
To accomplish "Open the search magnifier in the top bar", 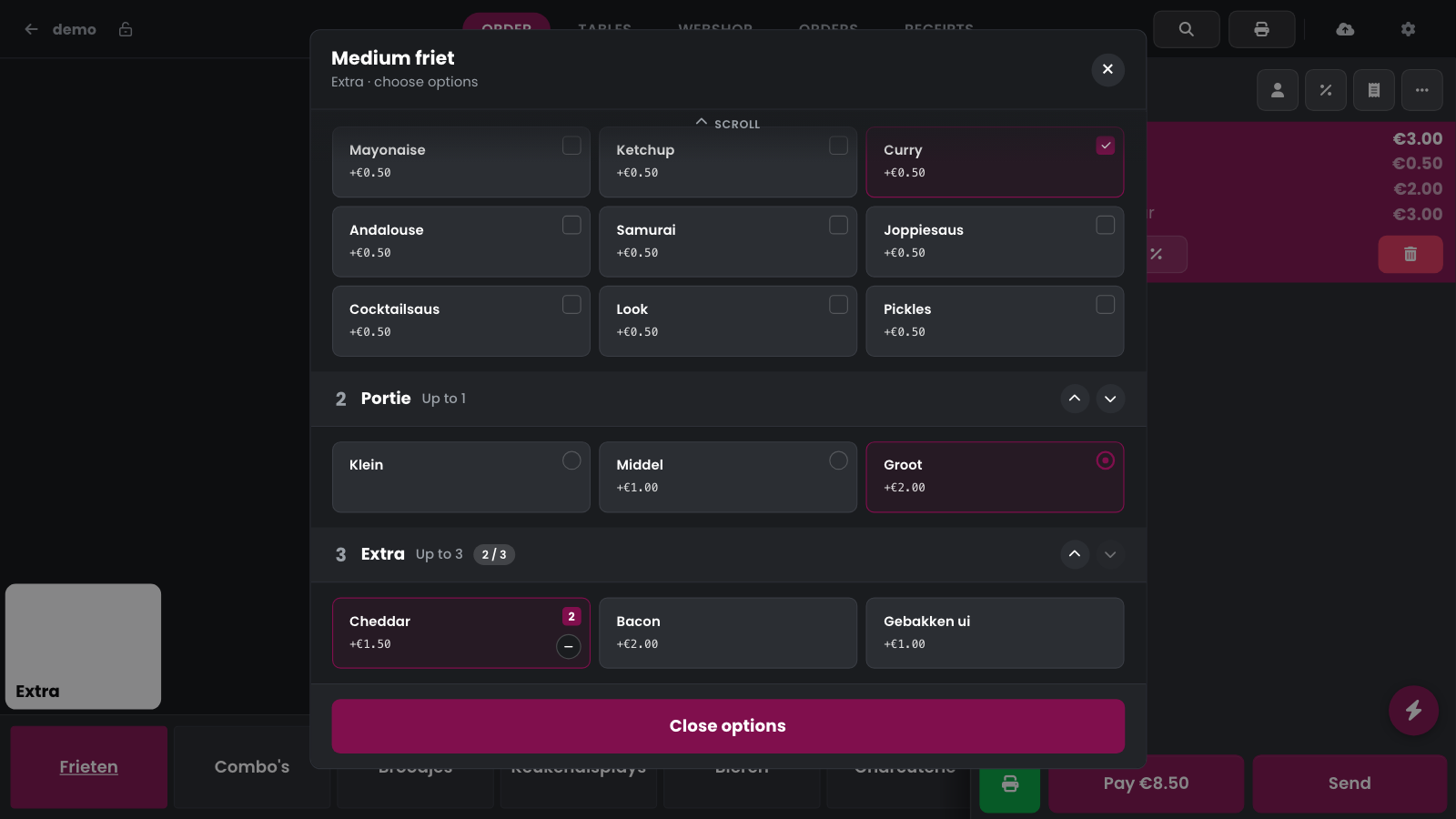I will point(1186,29).
